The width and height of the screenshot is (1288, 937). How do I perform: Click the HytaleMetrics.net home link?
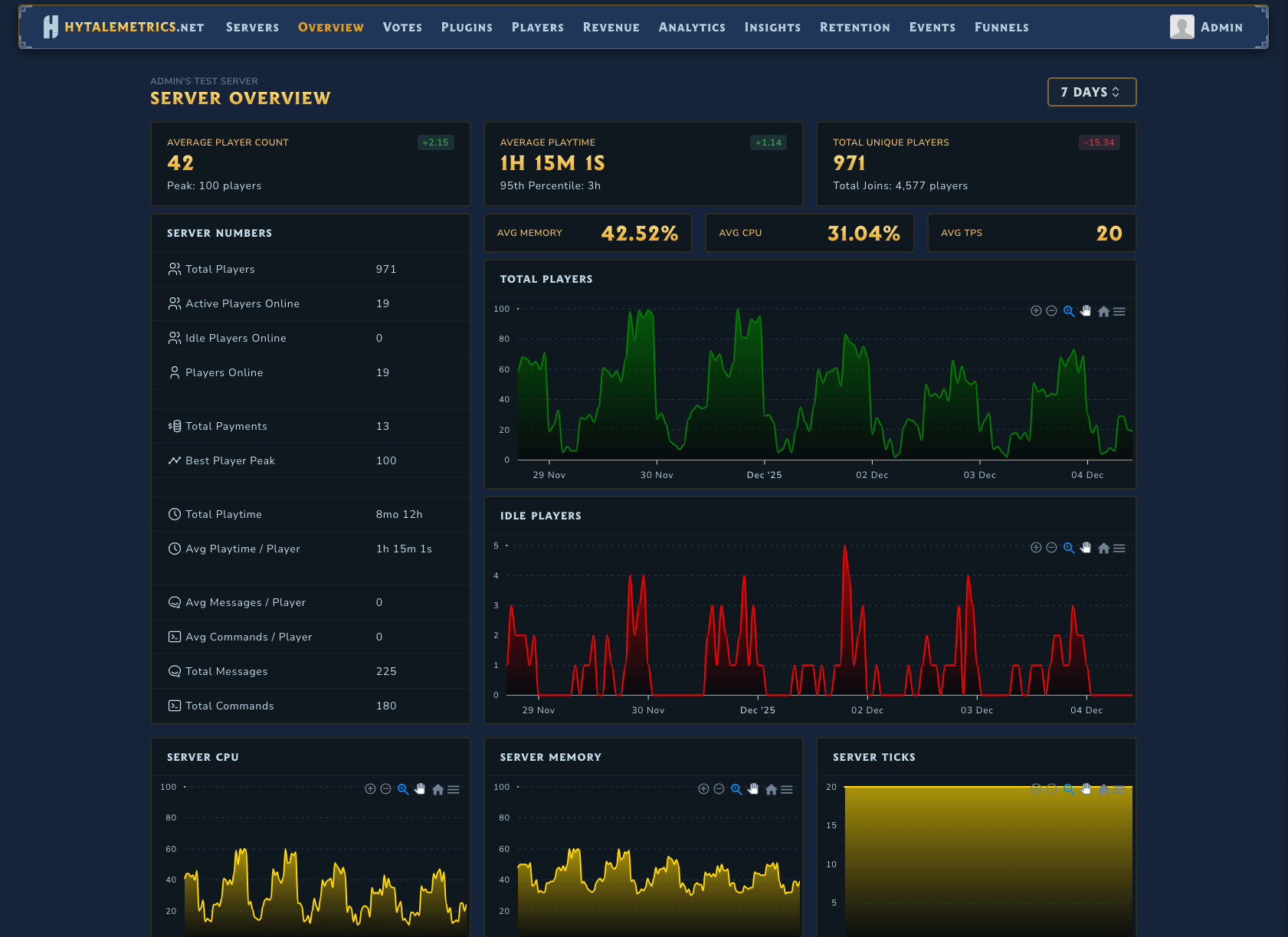[x=124, y=27]
